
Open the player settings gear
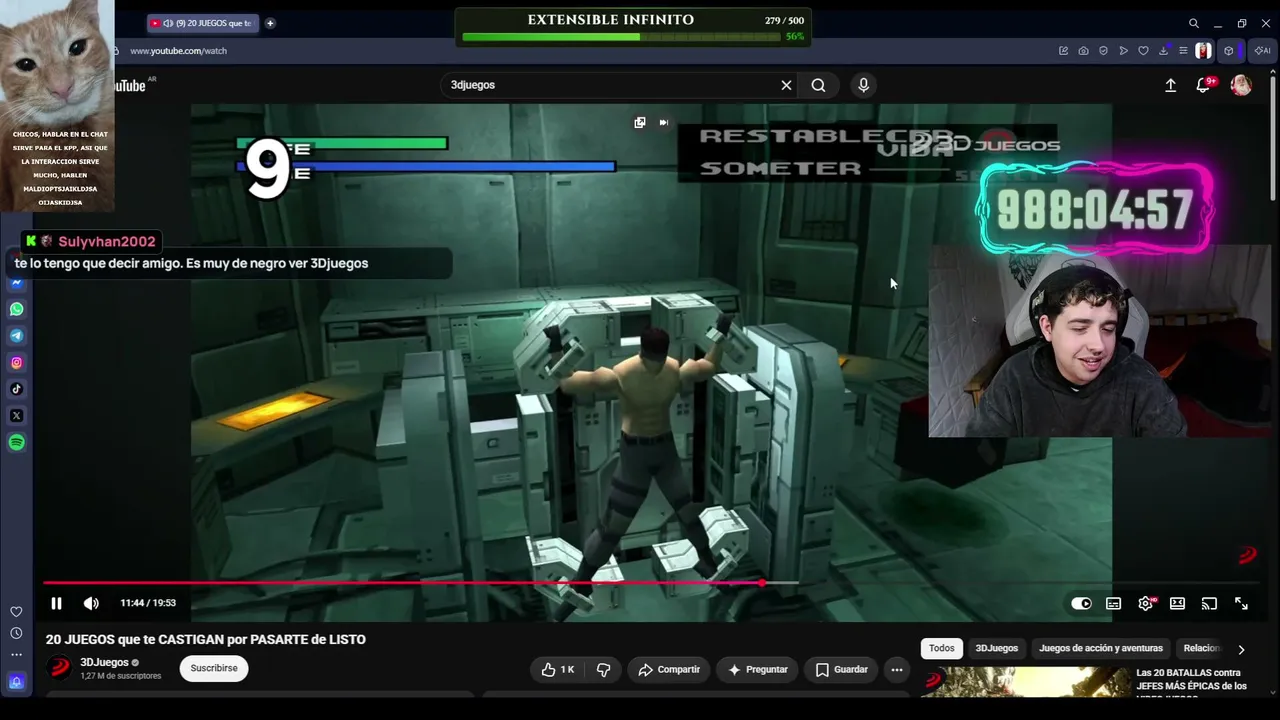[1145, 603]
